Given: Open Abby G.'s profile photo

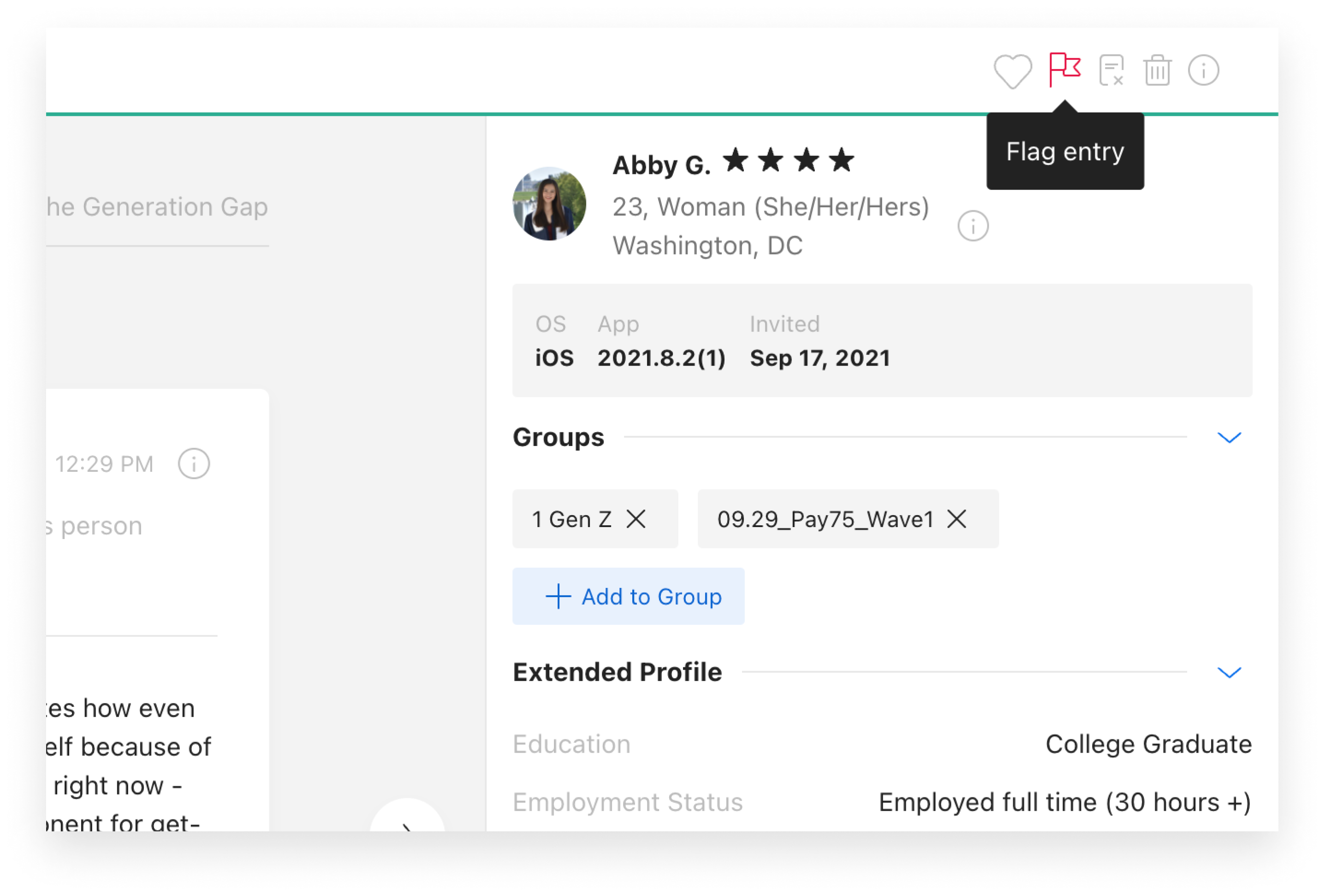Looking at the screenshot, I should [549, 203].
